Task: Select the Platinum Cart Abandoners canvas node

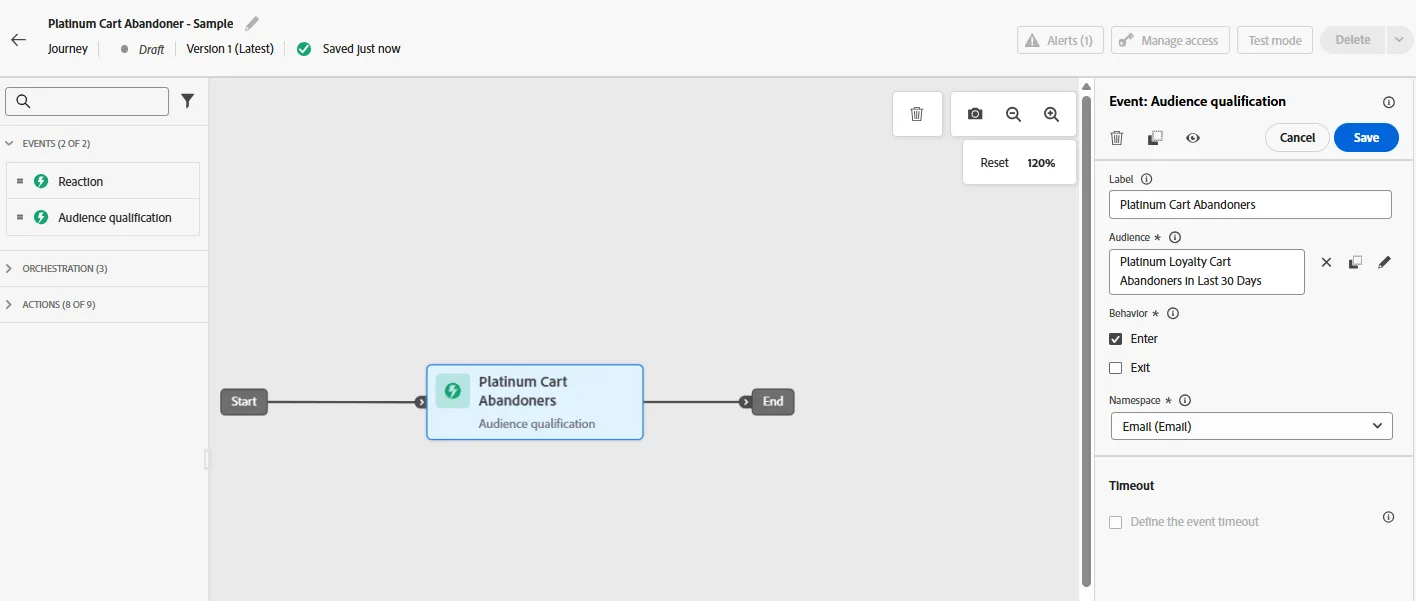Action: pyautogui.click(x=535, y=402)
